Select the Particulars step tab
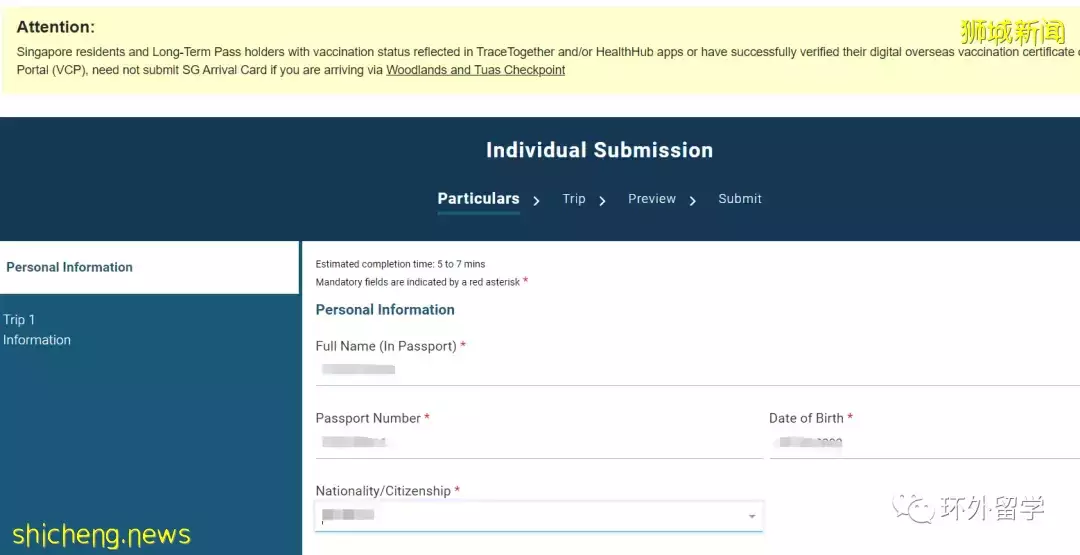This screenshot has width=1080, height=555. (x=478, y=199)
